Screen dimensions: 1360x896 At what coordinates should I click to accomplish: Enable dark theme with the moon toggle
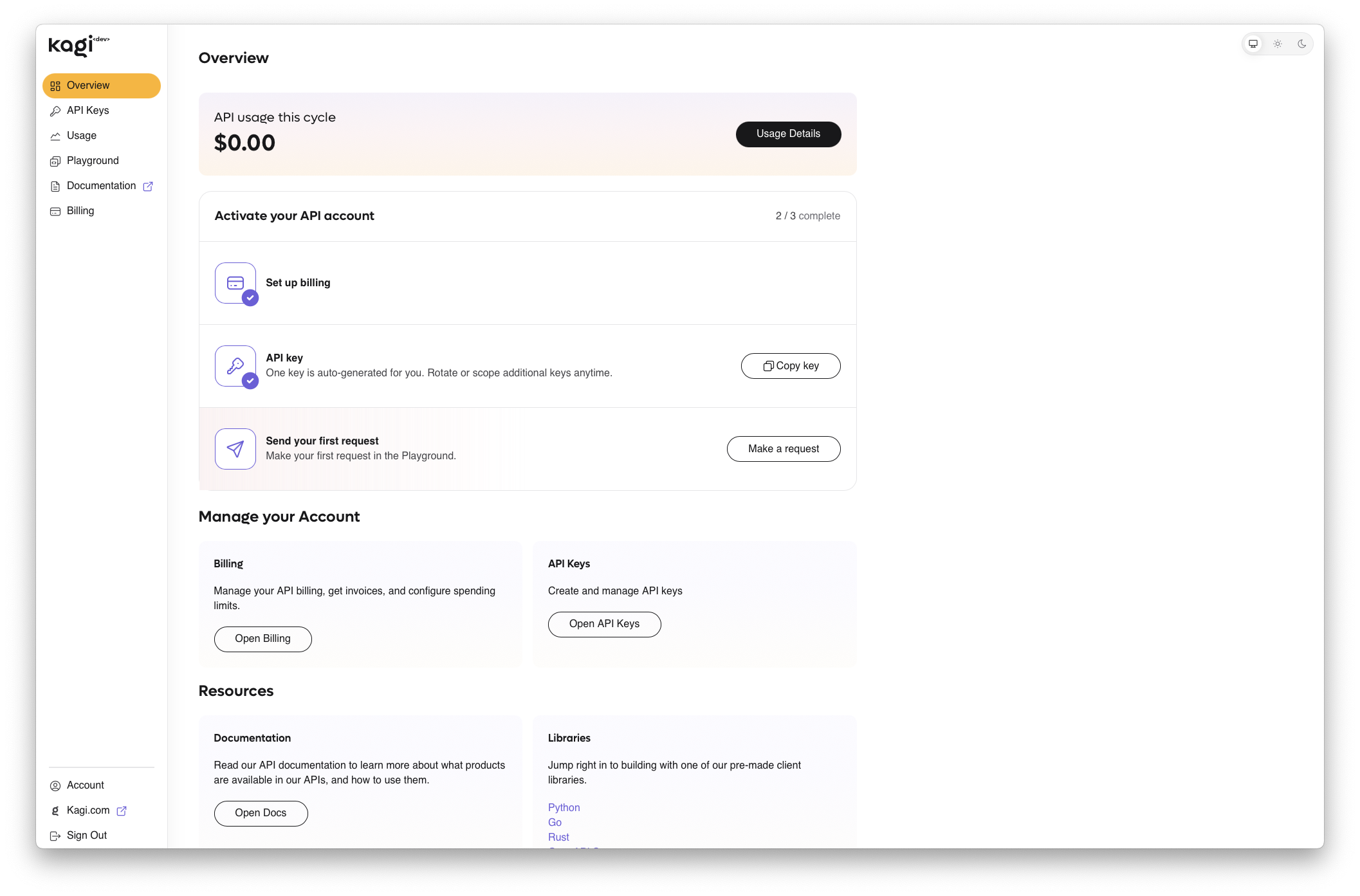(1302, 44)
